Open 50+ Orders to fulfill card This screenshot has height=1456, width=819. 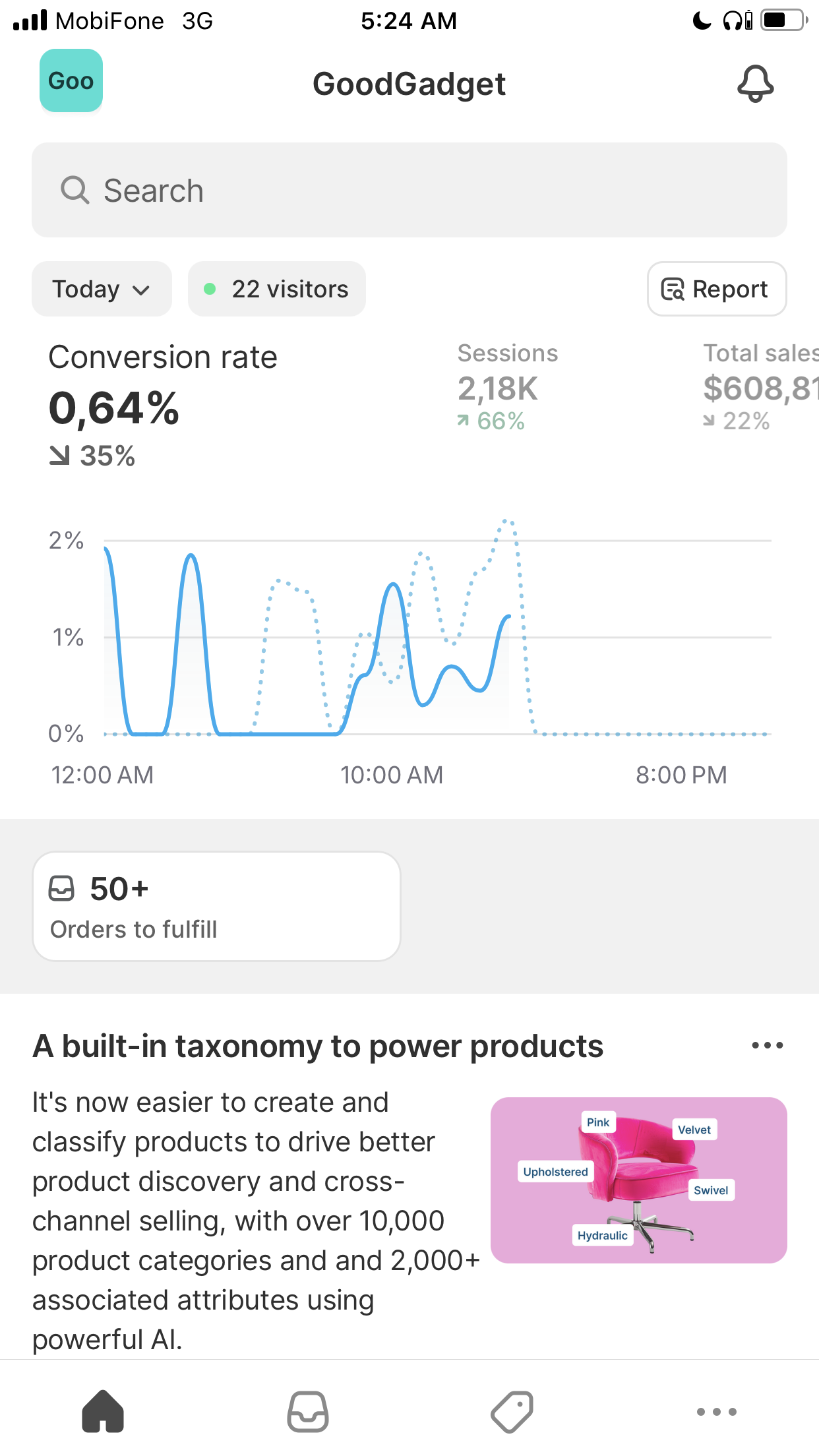tap(217, 906)
